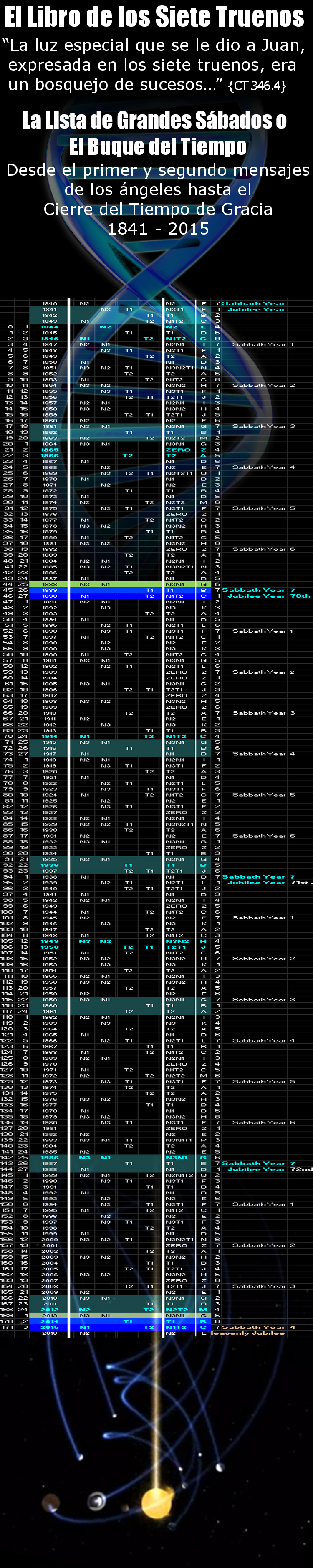This screenshot has width=313, height=1568.
Task: Click the "Jubilee Year 70th" label
Action: pyautogui.click(x=269, y=596)
